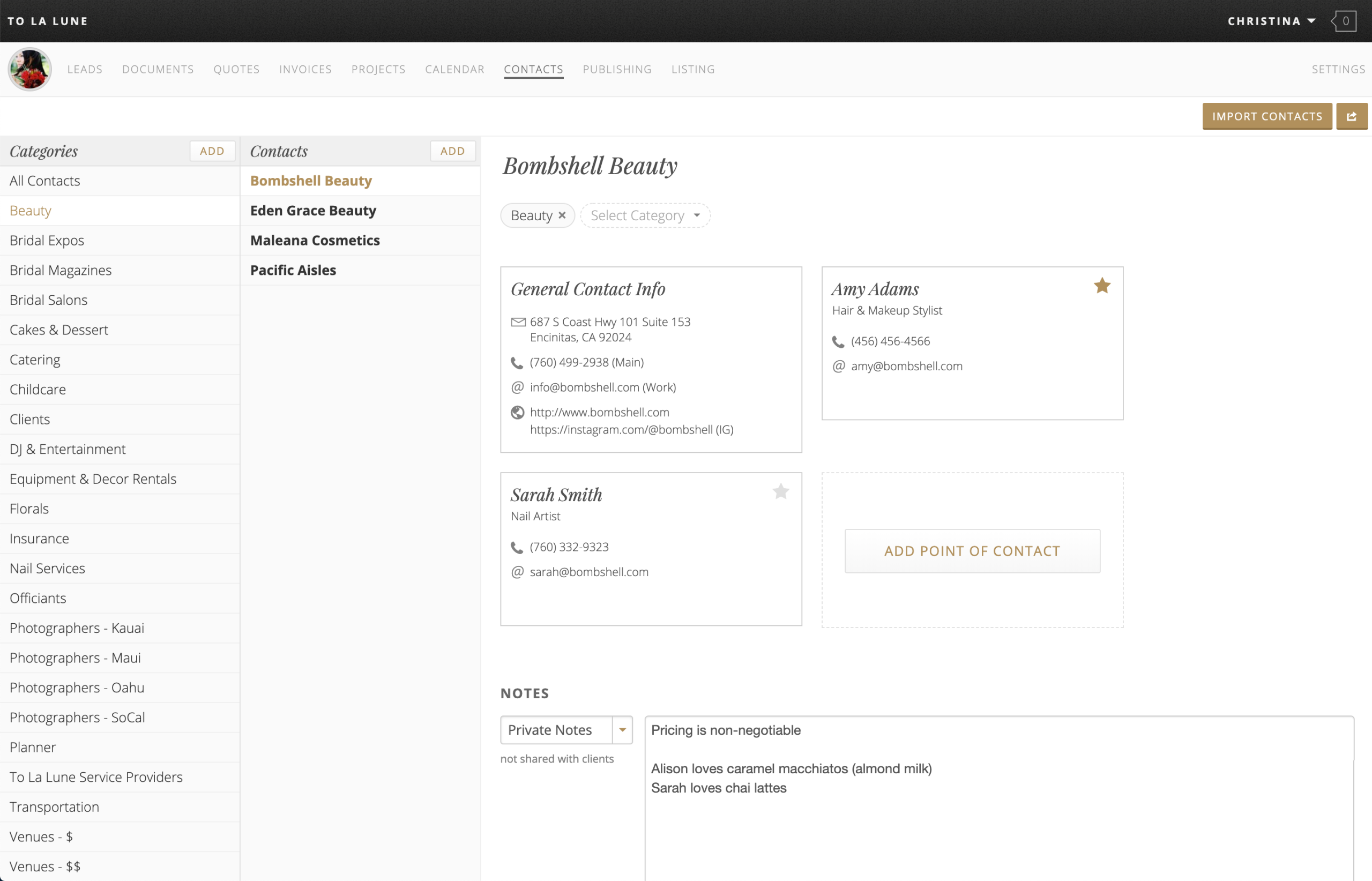Screen dimensions: 1372x881
Task: Open the Publishing tab
Action: (x=617, y=69)
